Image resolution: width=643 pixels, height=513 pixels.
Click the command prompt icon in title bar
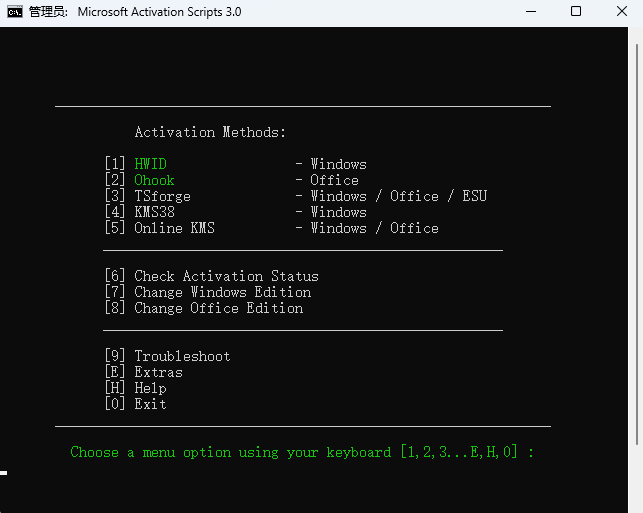pyautogui.click(x=15, y=12)
